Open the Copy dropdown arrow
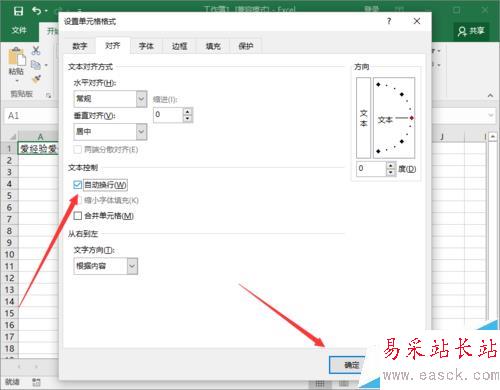The width and height of the screenshot is (500, 390). (46, 65)
